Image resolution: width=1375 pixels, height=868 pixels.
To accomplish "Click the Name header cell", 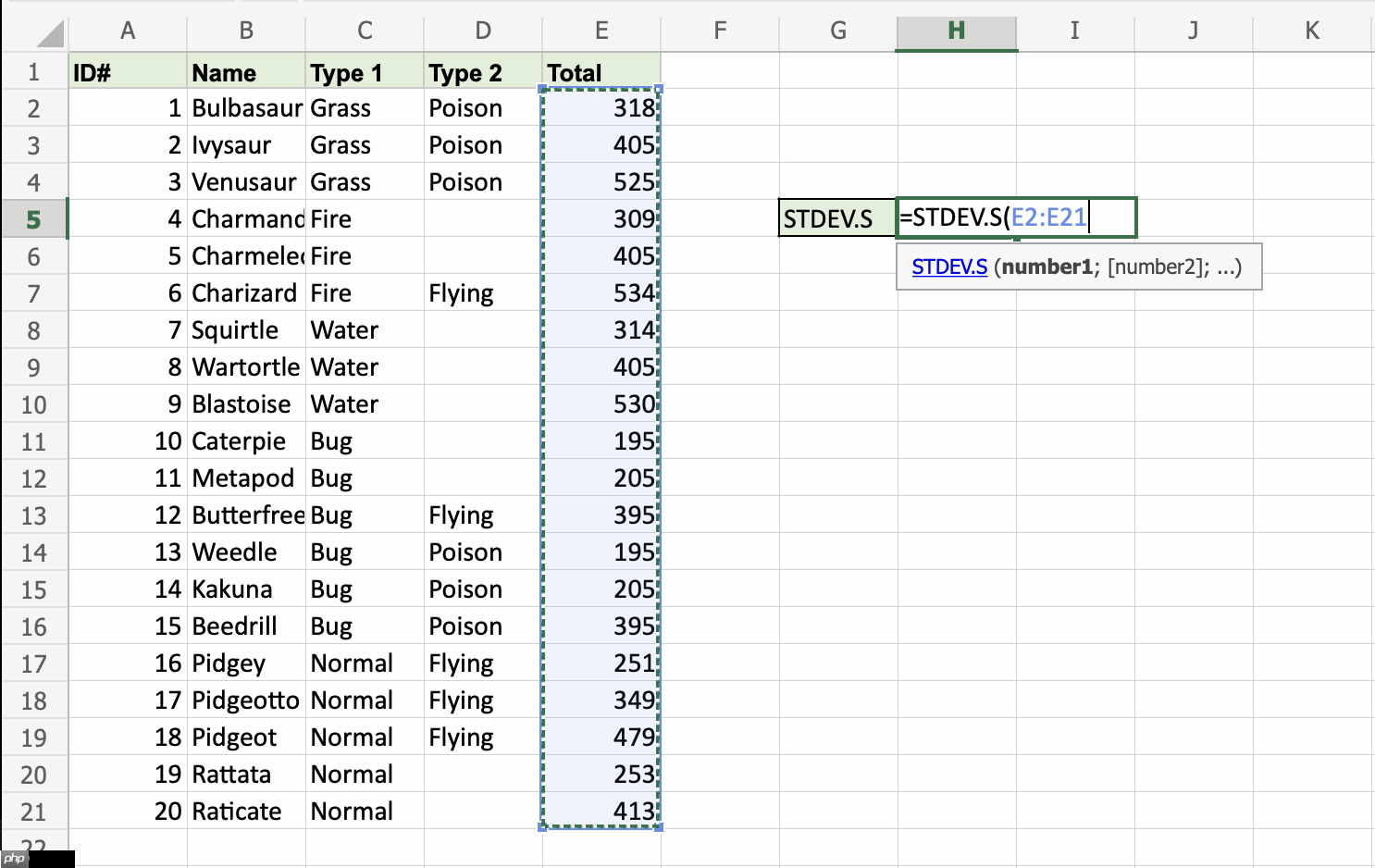I will point(246,71).
